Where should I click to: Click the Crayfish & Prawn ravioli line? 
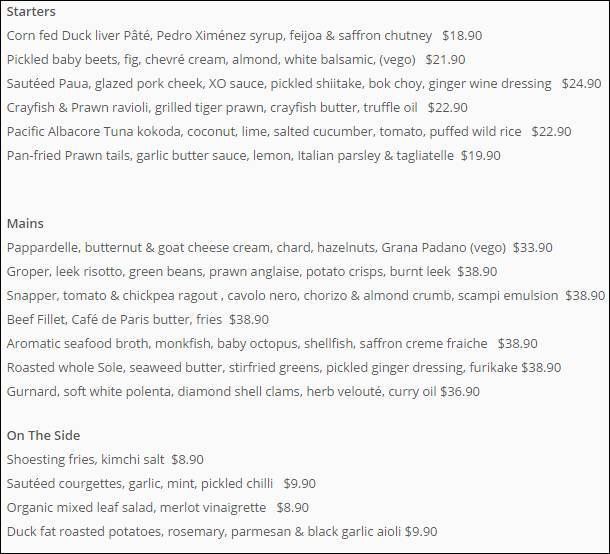point(237,108)
